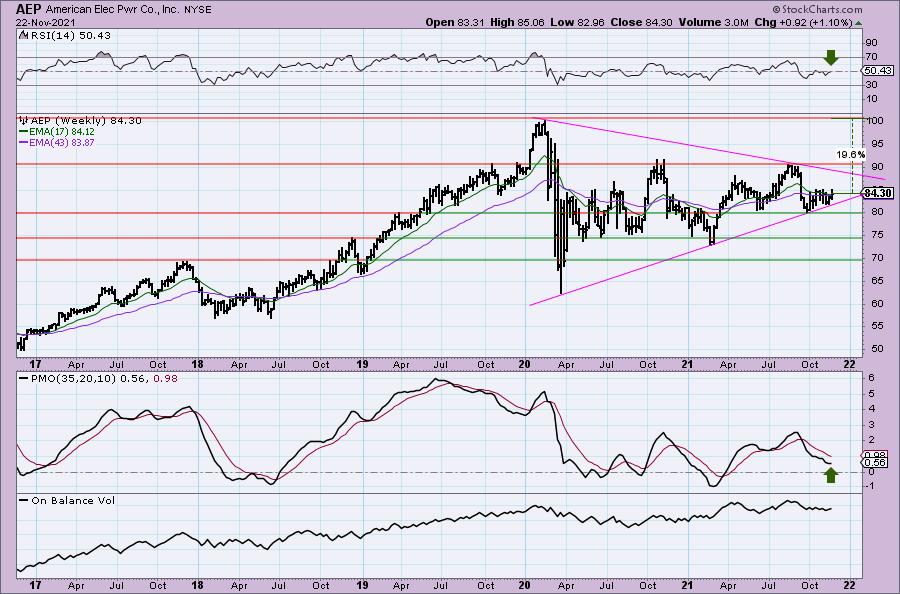The width and height of the screenshot is (900, 594).
Task: Click year 18 on the bottom time axis
Action: click(197, 585)
